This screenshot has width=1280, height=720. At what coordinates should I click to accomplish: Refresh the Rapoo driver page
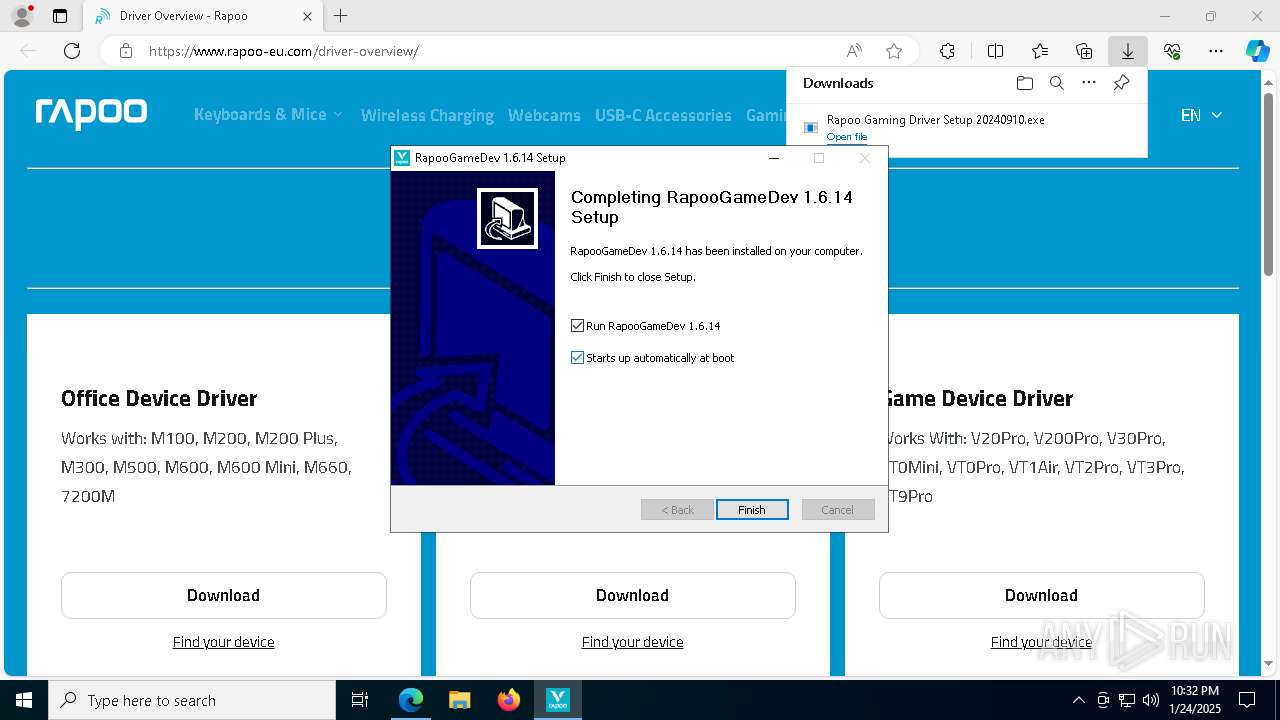pyautogui.click(x=72, y=51)
